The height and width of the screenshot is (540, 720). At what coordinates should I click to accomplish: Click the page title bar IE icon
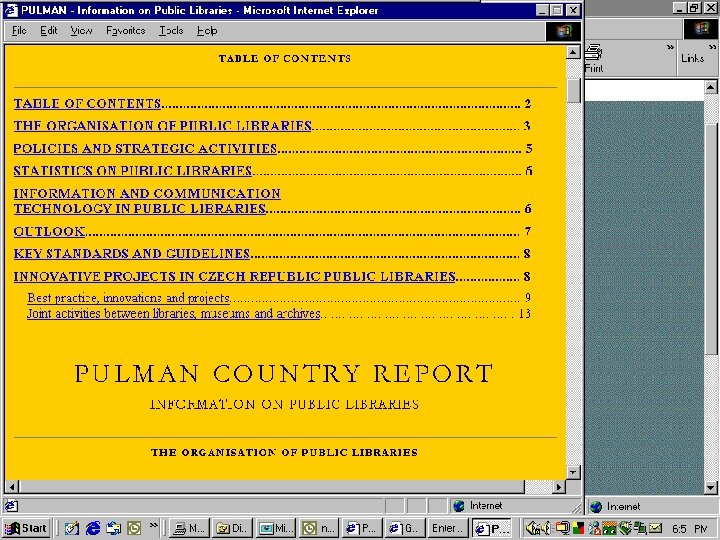[x=11, y=10]
